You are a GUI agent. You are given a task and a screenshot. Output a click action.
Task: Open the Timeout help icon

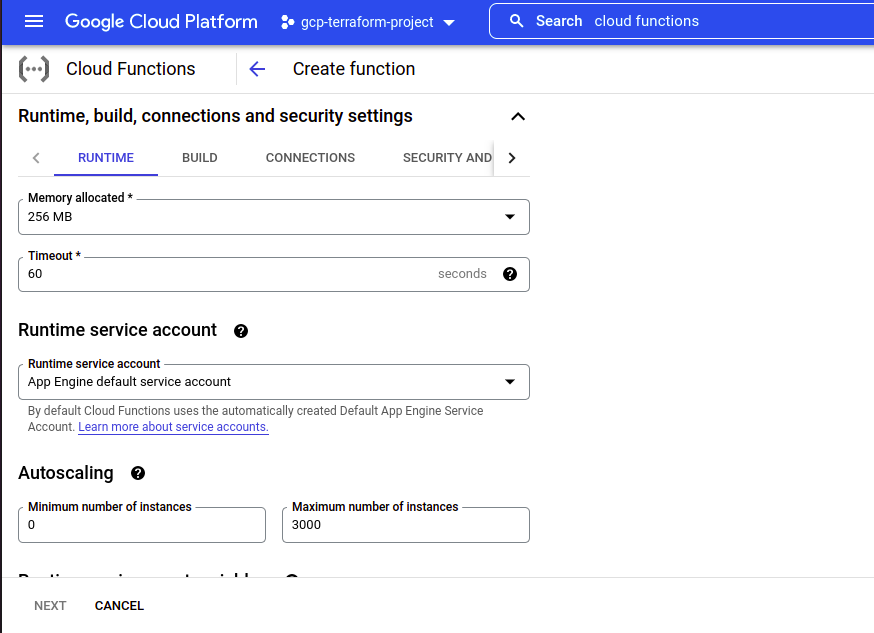[509, 274]
